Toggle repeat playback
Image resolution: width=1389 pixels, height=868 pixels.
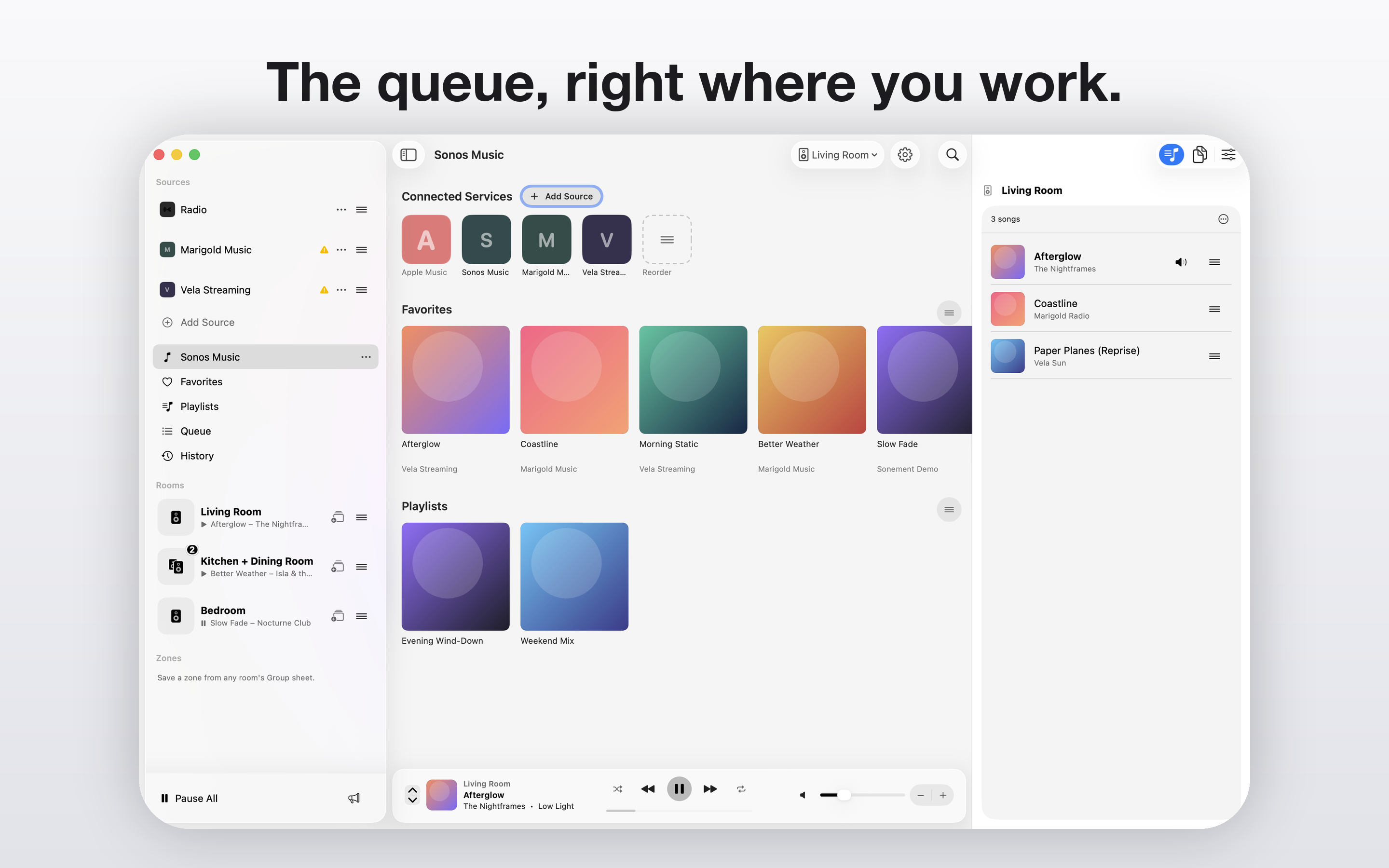[741, 789]
